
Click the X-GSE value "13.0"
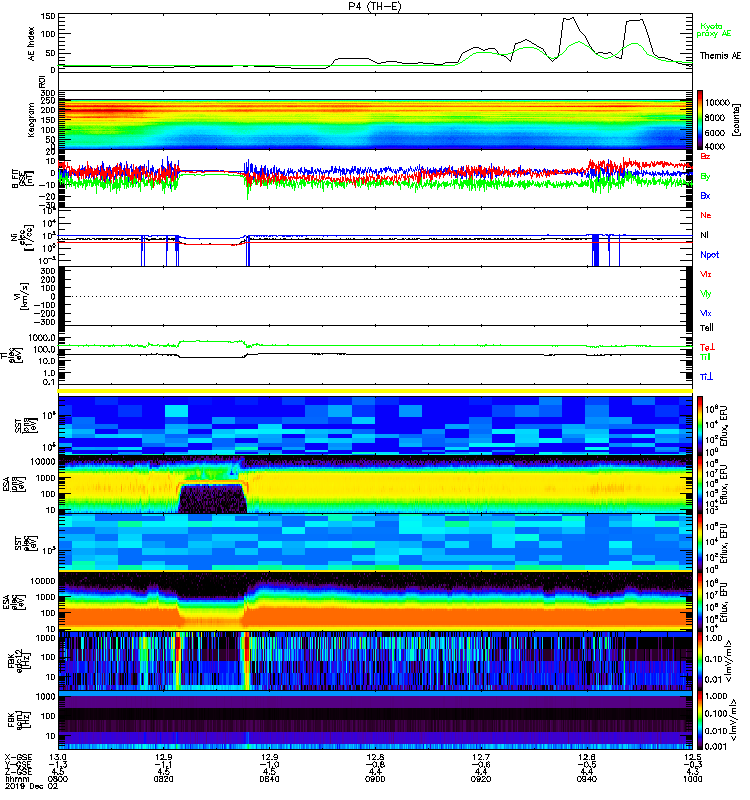click(x=58, y=757)
